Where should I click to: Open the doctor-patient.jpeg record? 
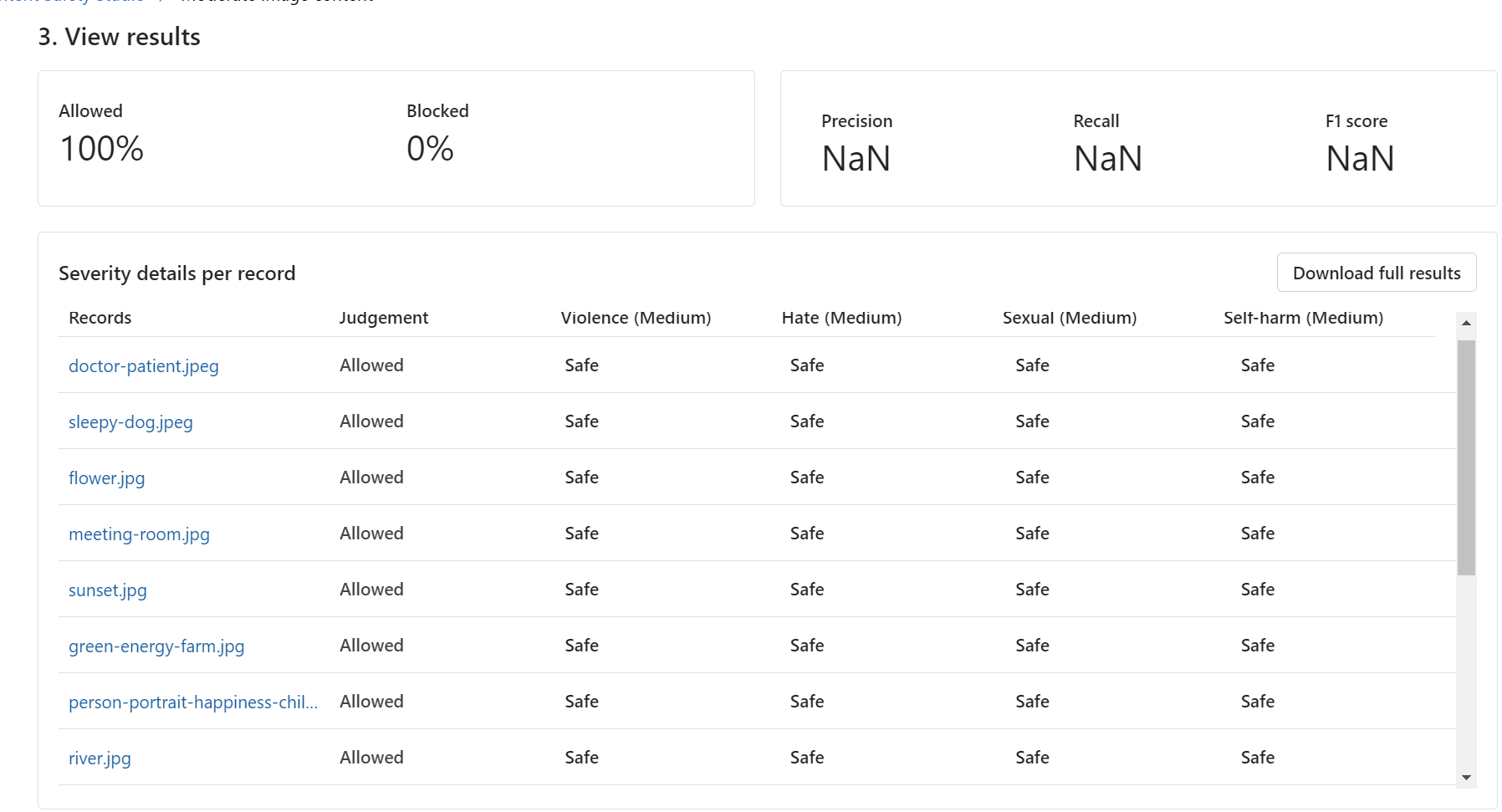click(143, 366)
